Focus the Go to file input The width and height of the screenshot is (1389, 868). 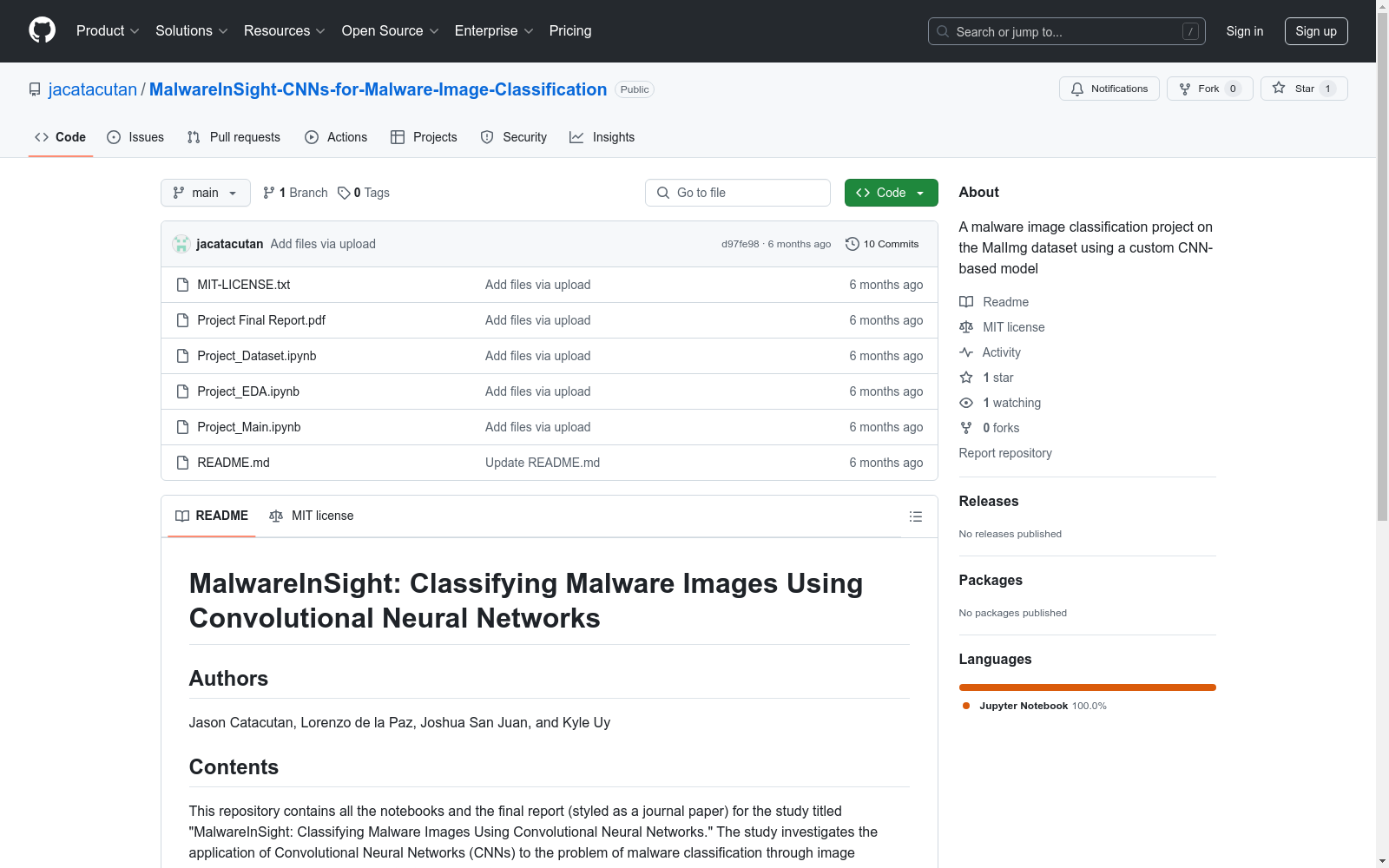[x=738, y=193]
